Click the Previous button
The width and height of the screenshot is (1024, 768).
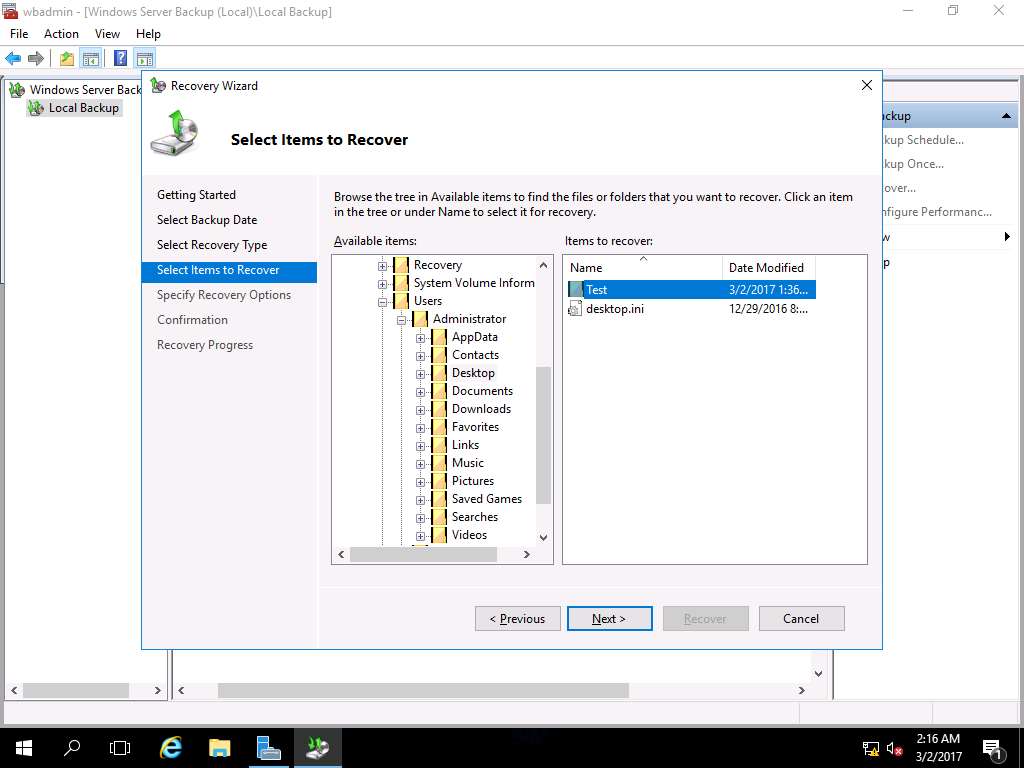[517, 618]
